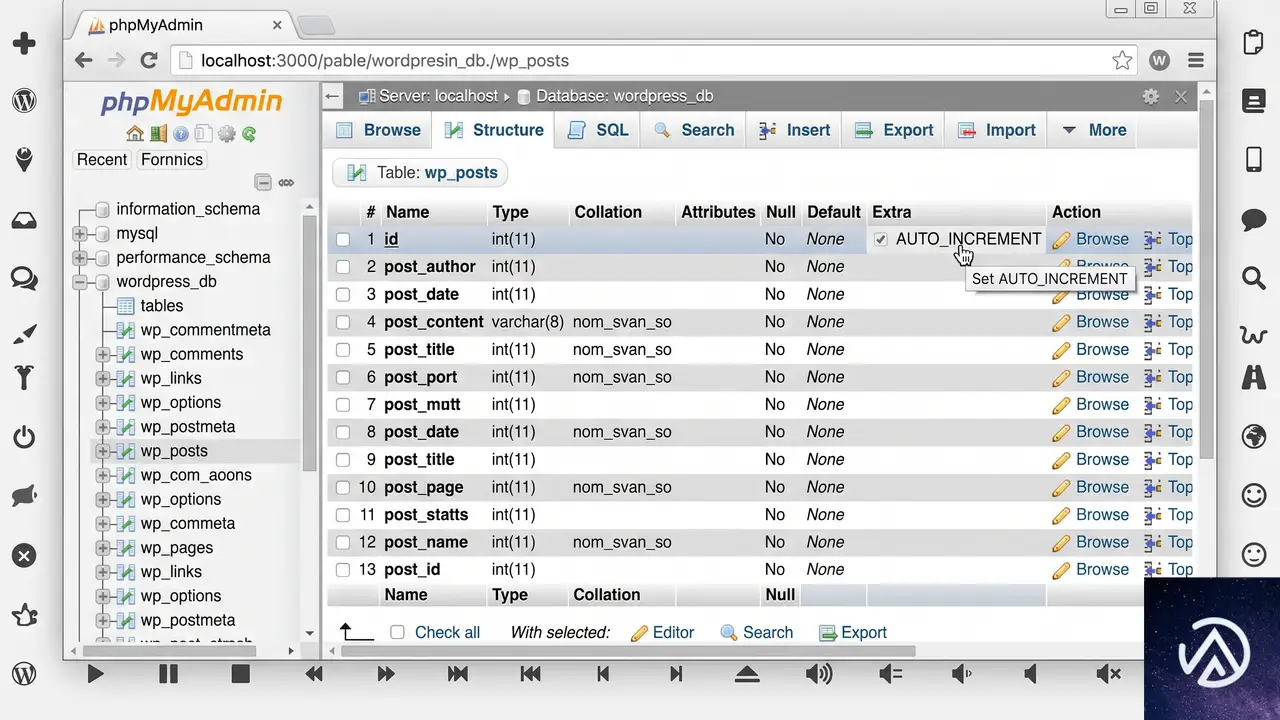Tick the post_page row checkbox

click(343, 487)
